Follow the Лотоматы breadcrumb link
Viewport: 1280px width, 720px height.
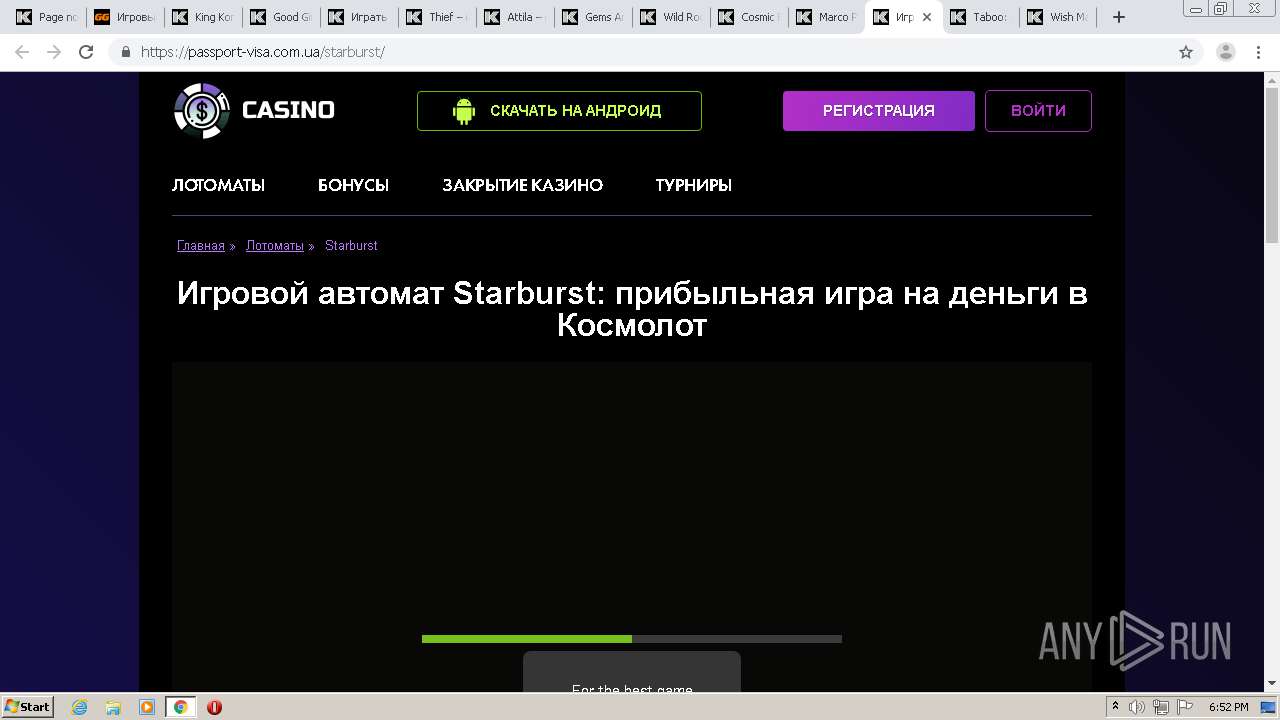275,246
